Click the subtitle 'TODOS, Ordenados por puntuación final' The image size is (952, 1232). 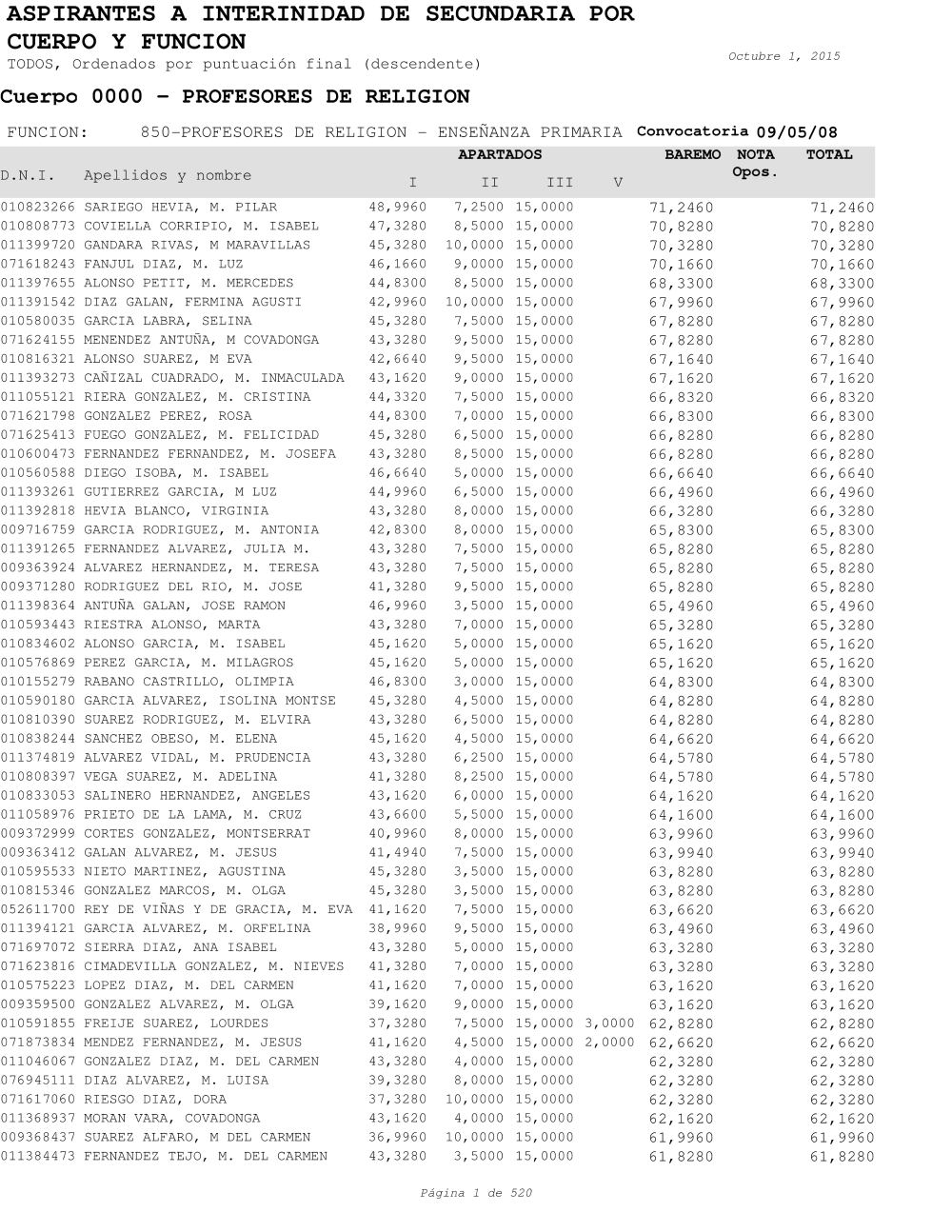[244, 65]
